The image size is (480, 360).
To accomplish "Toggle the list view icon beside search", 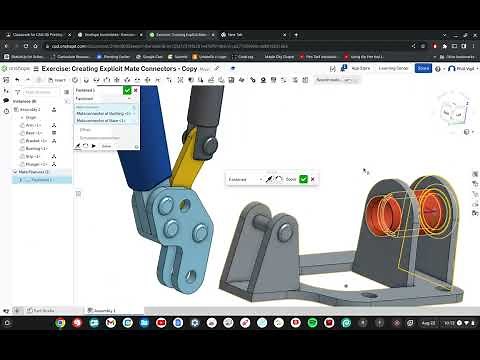I will point(66,92).
